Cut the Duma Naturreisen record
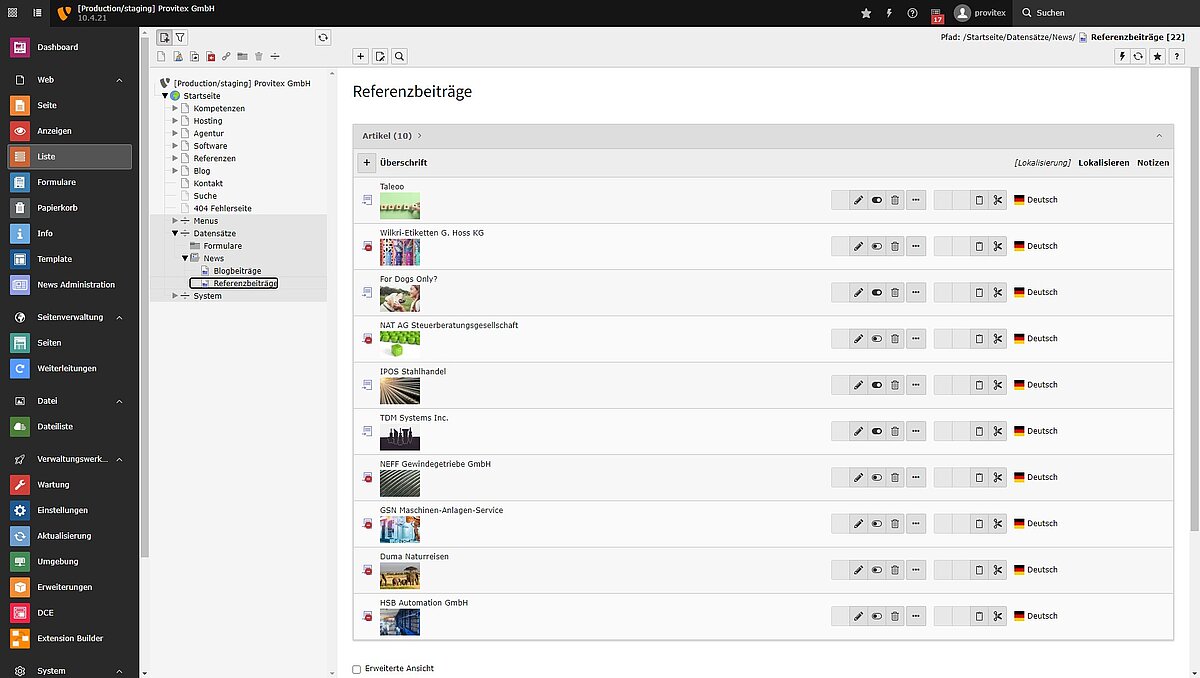Screen dimensions: 1200x678 (x=997, y=570)
